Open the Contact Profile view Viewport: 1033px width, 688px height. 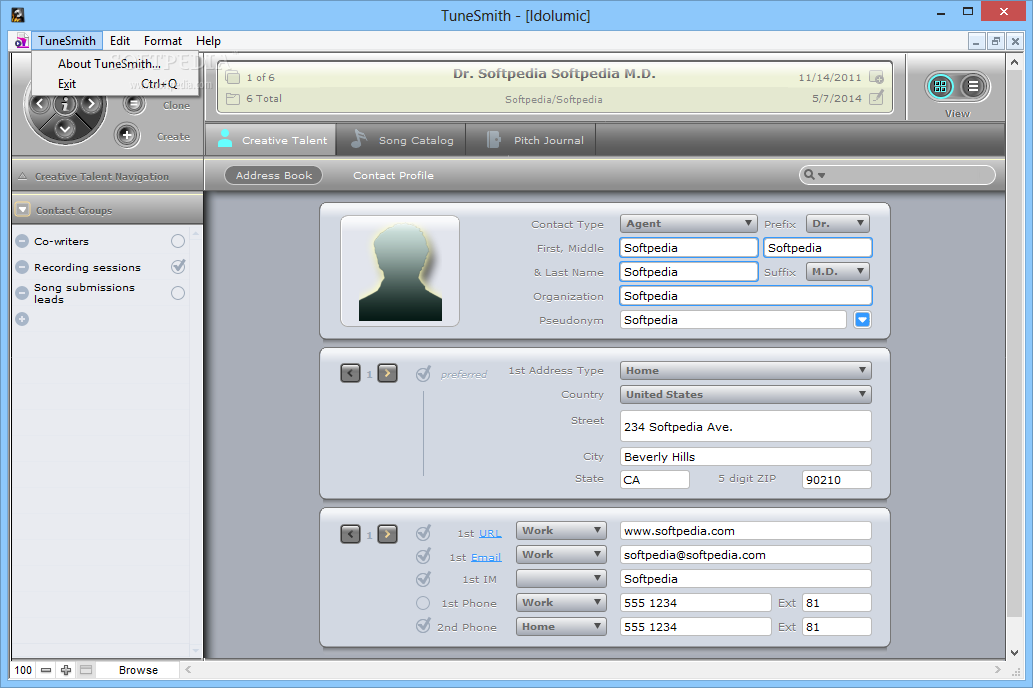(x=393, y=175)
